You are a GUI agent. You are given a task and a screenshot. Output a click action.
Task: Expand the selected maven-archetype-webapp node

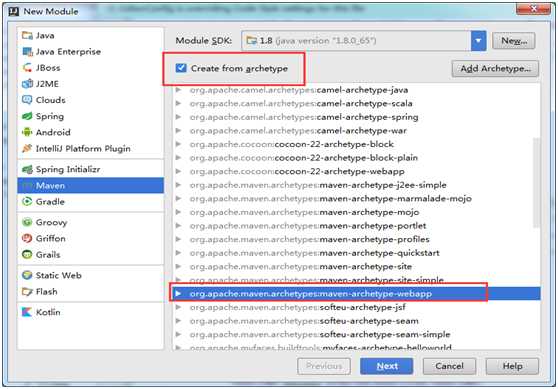(179, 294)
